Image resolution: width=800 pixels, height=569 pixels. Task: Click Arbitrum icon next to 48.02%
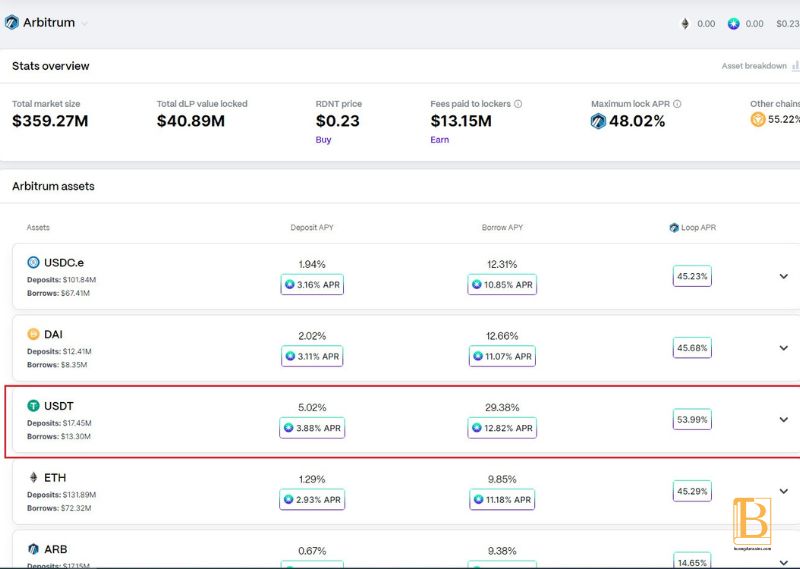(598, 121)
